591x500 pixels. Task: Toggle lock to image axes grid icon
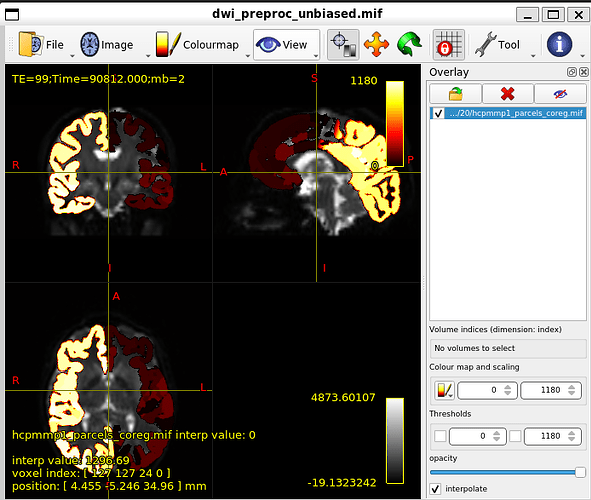449,45
